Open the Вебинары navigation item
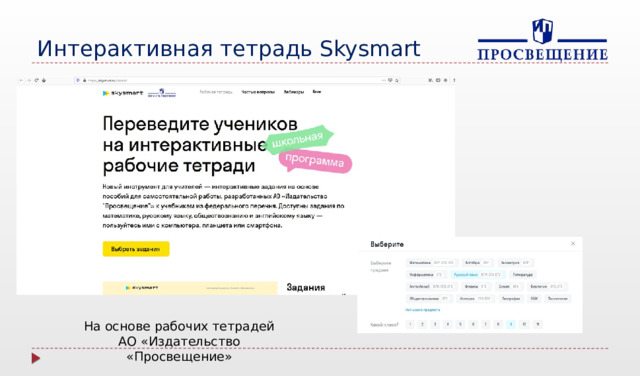 (294, 92)
